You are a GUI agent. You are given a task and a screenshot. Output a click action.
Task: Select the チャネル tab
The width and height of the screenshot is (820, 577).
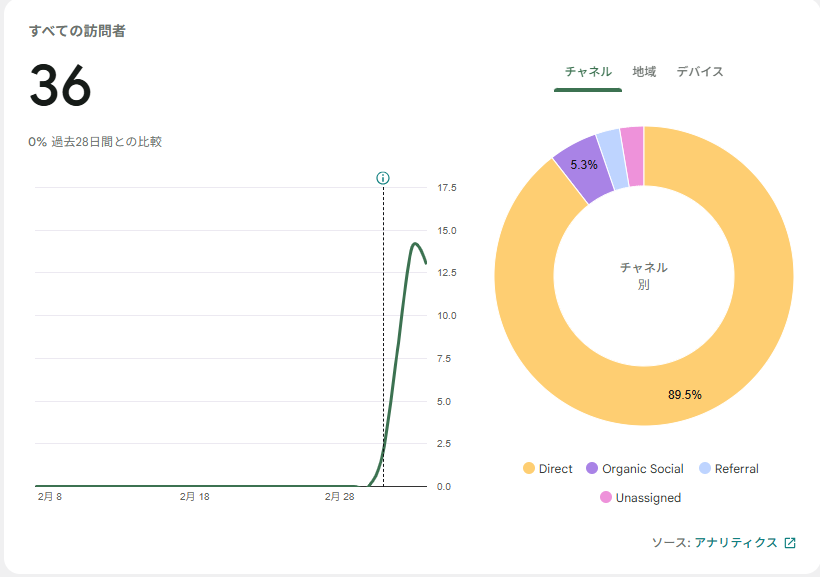coord(588,72)
